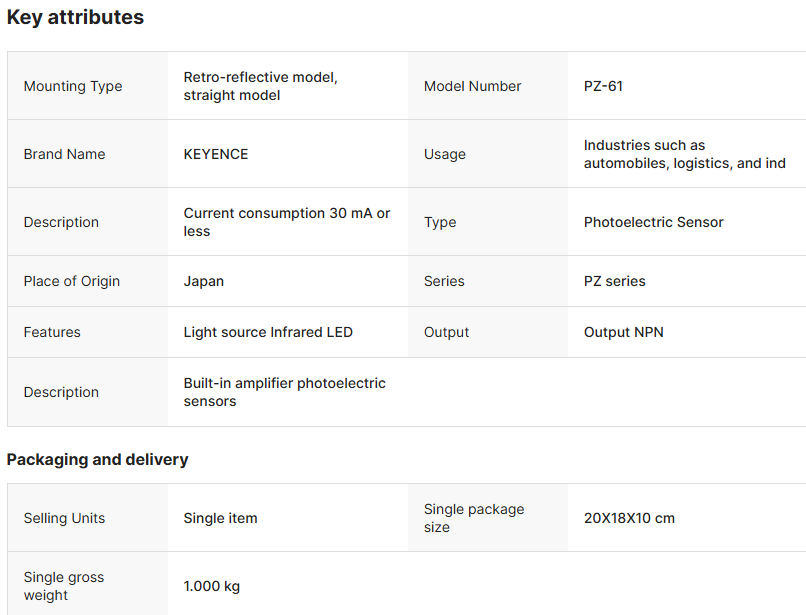This screenshot has width=806, height=615.
Task: Select the Single item selling units value
Action: tap(220, 518)
